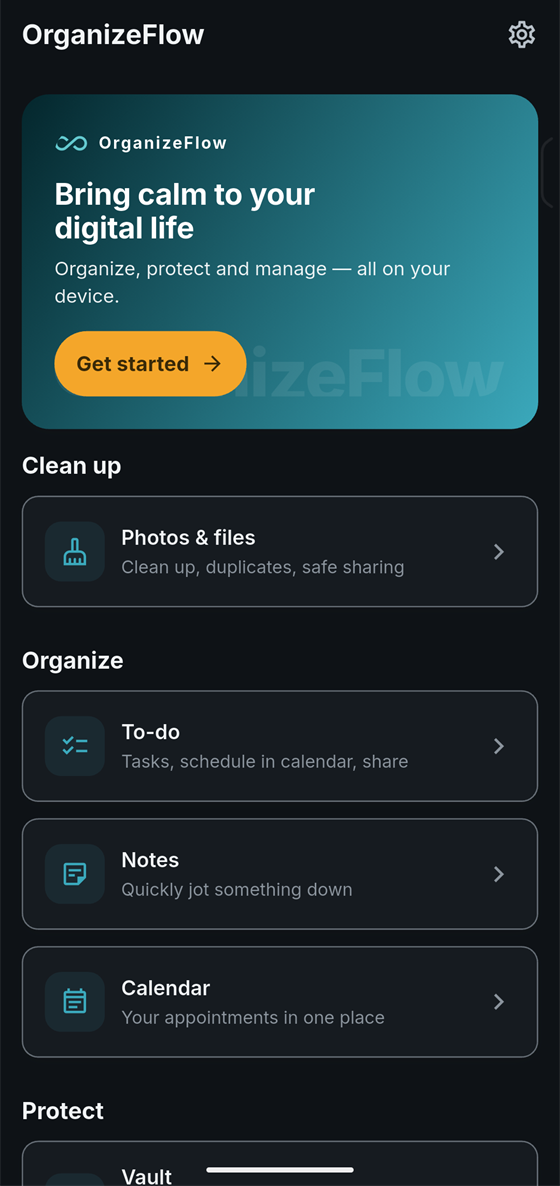
Task: Click the broom icon for Photos & files
Action: 75,551
